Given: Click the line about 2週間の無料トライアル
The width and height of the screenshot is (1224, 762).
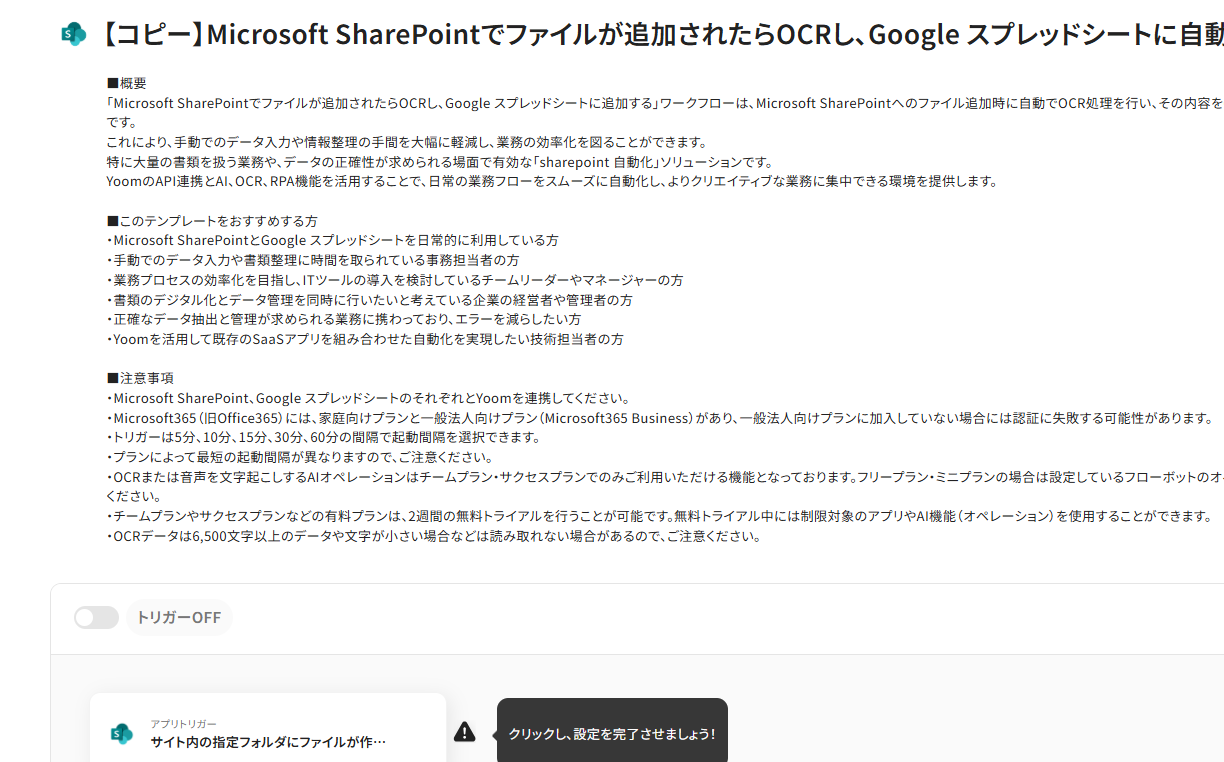Looking at the screenshot, I should click(x=659, y=516).
